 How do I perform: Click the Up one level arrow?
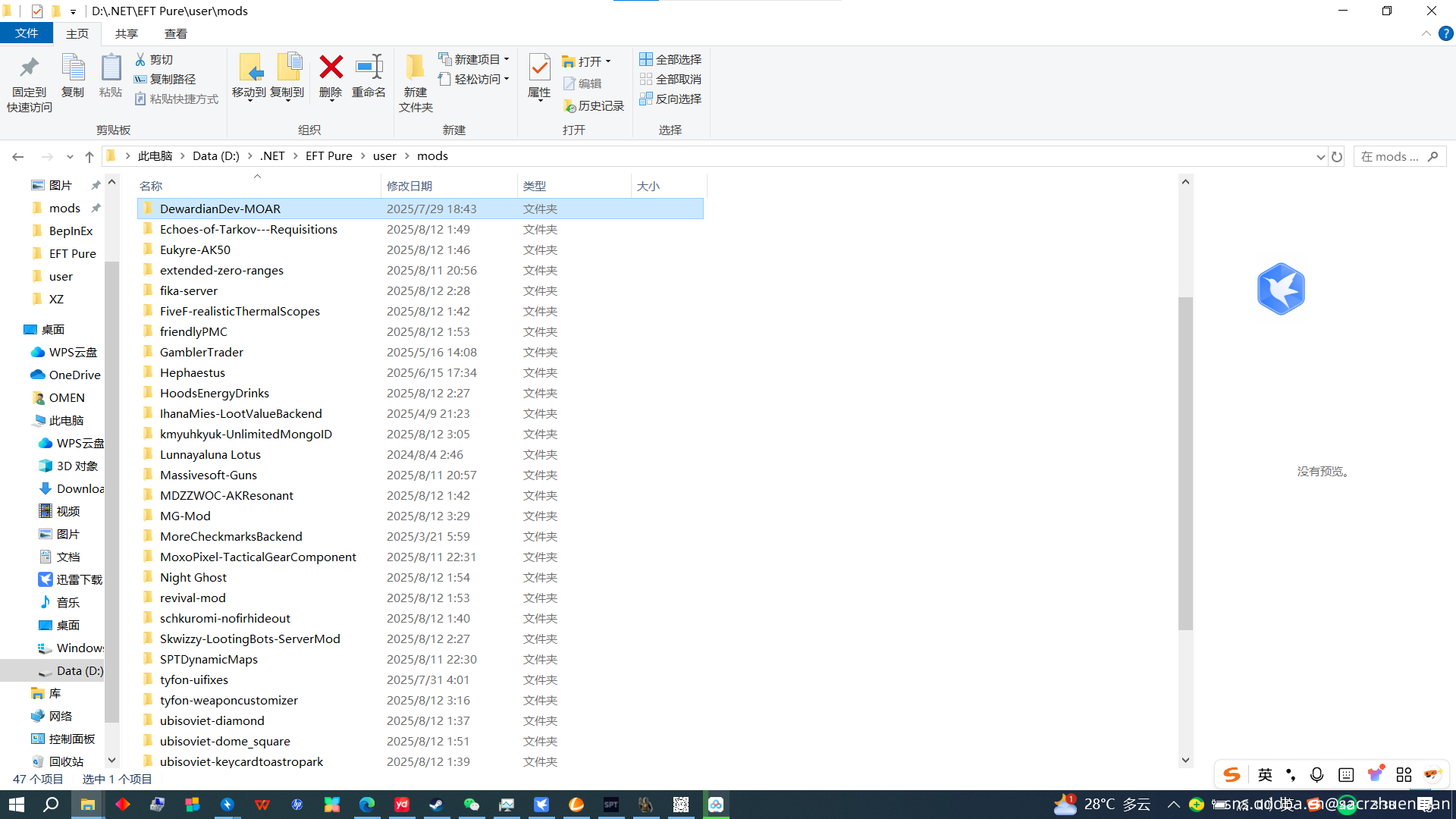[x=89, y=156]
